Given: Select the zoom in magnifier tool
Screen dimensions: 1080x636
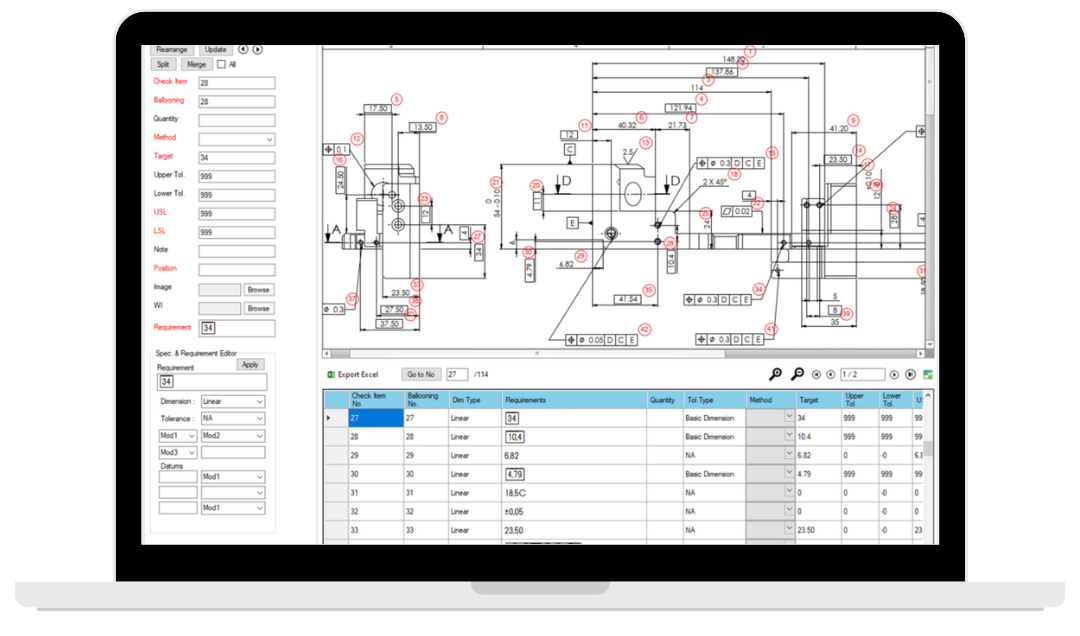Looking at the screenshot, I should pos(775,374).
